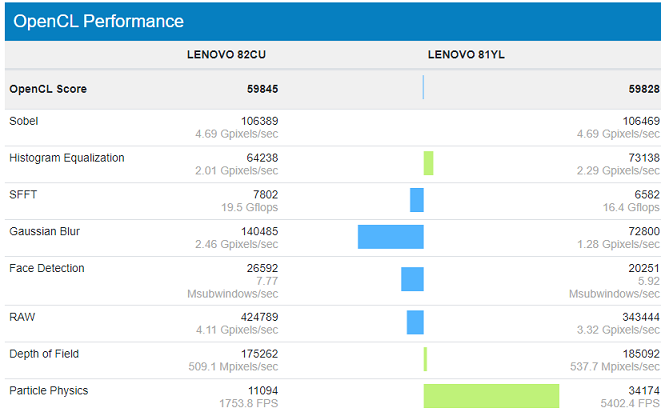Click the 4.11 Gpixels/sec value
The height and width of the screenshot is (416, 661).
[x=237, y=330]
